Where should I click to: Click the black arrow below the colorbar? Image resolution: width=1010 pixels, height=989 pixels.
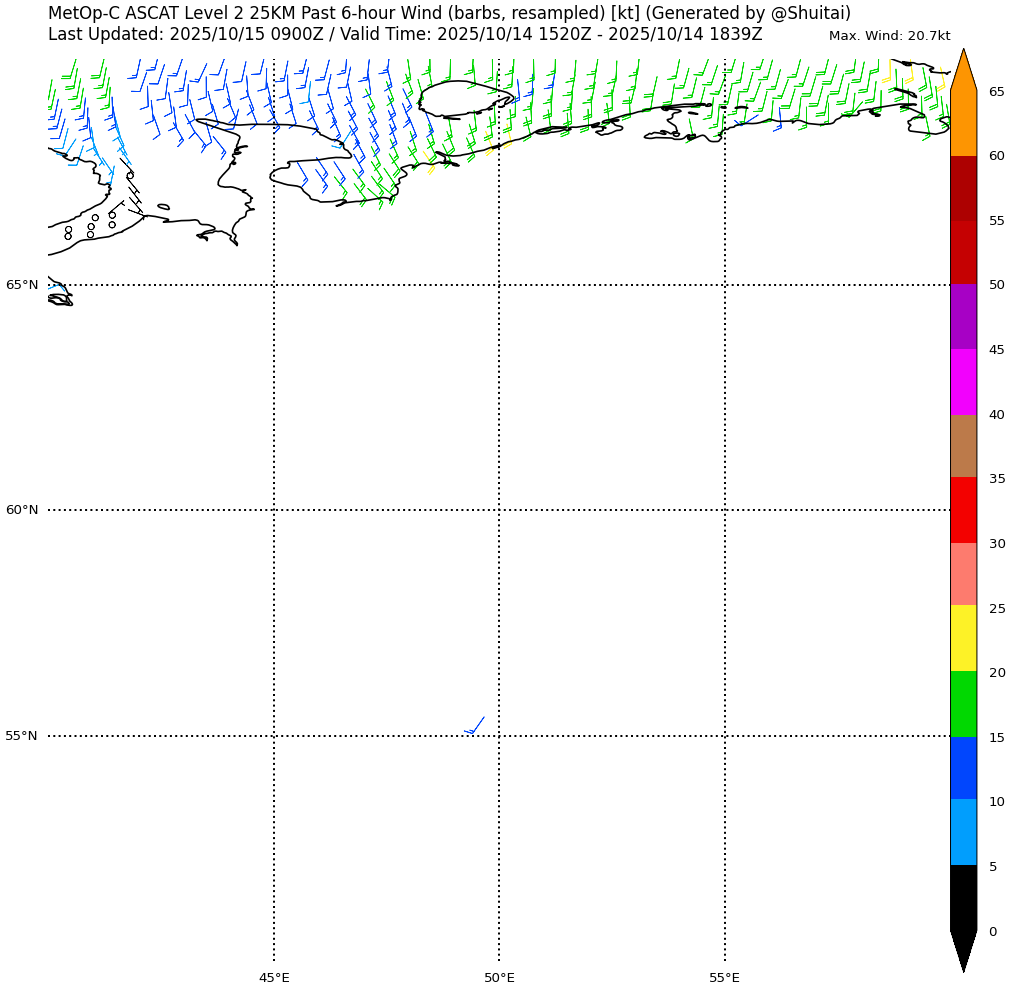point(963,950)
